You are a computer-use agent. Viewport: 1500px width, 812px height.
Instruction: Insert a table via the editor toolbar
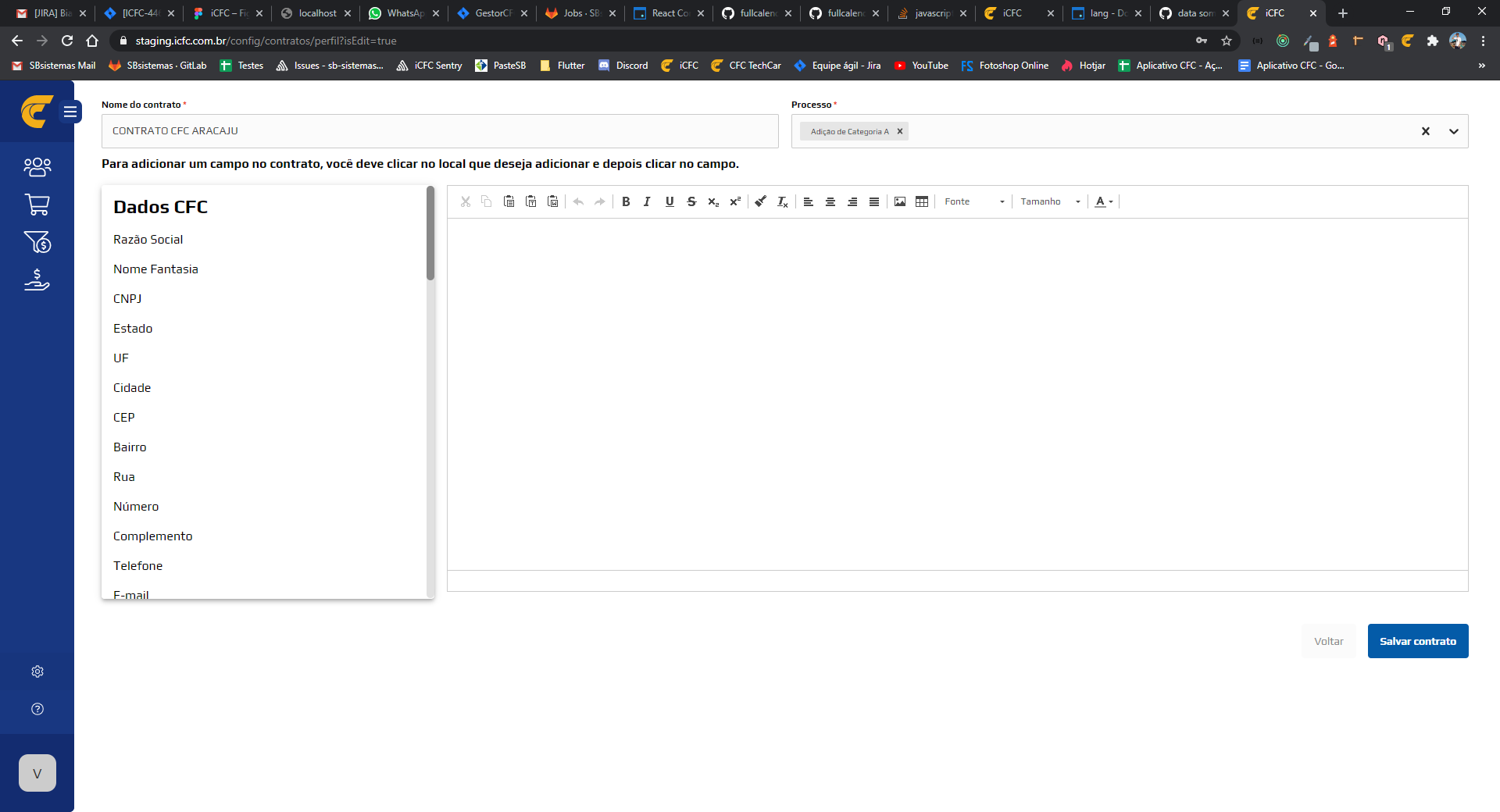coord(922,201)
